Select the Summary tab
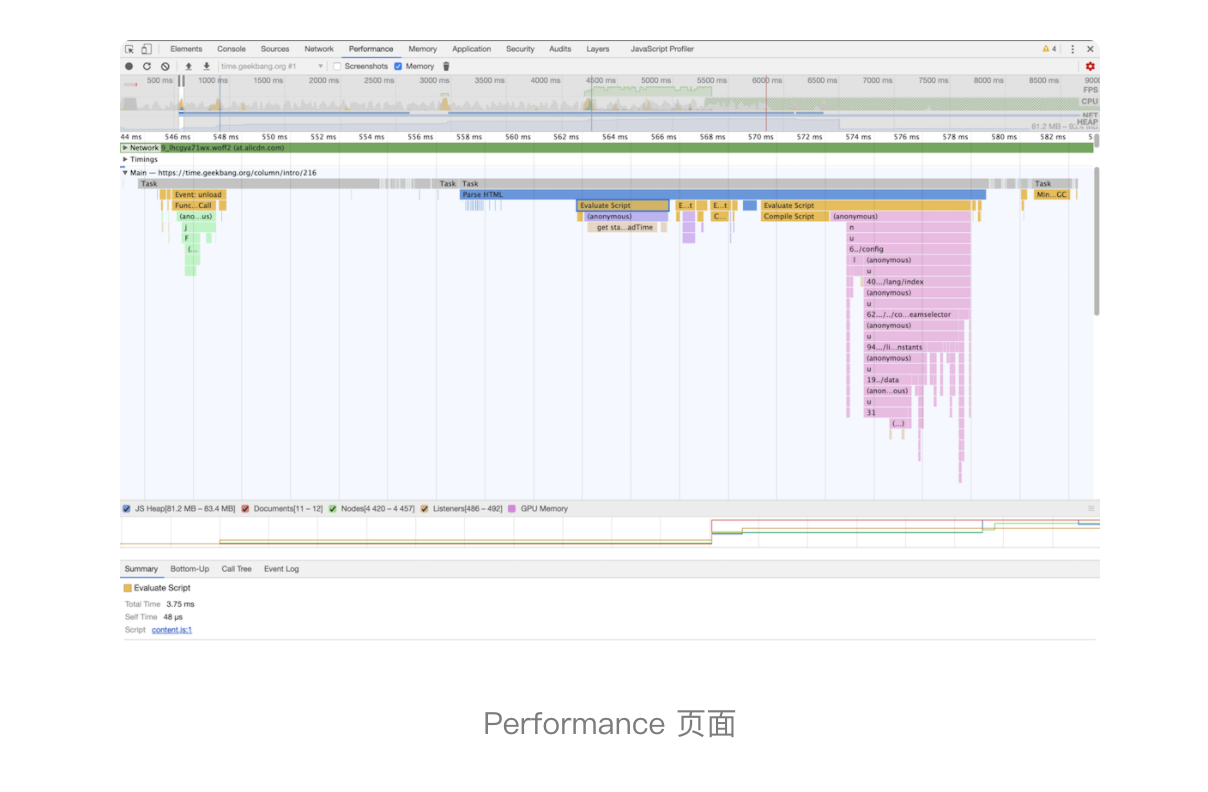The height and width of the screenshot is (792, 1208). pyautogui.click(x=141, y=569)
